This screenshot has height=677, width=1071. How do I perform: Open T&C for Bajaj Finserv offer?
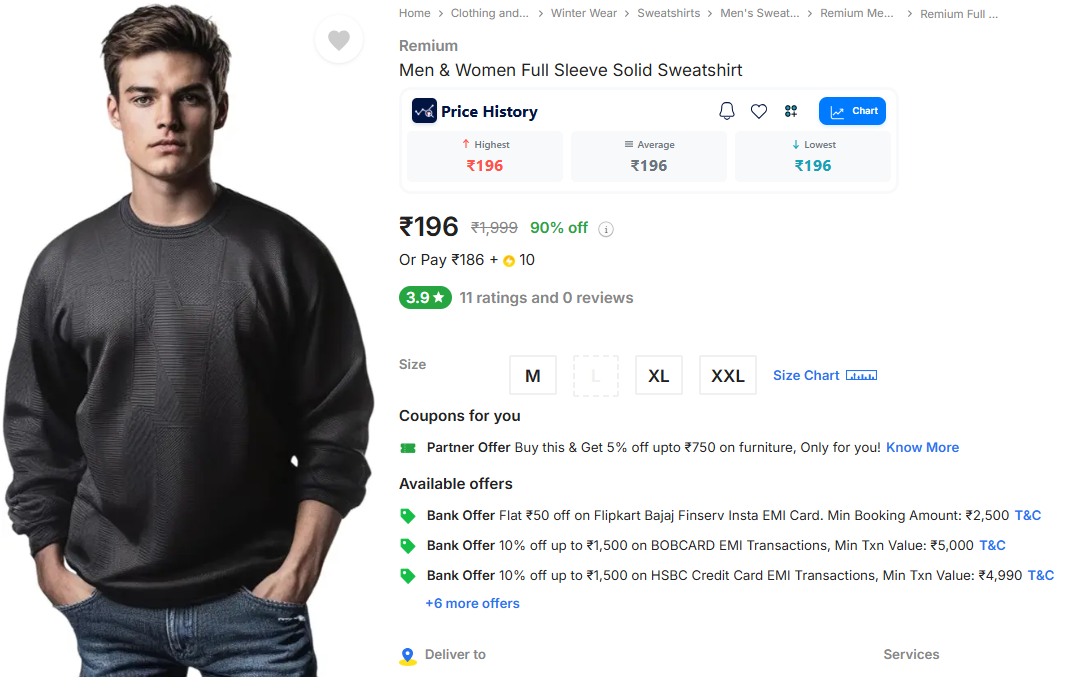click(1028, 515)
